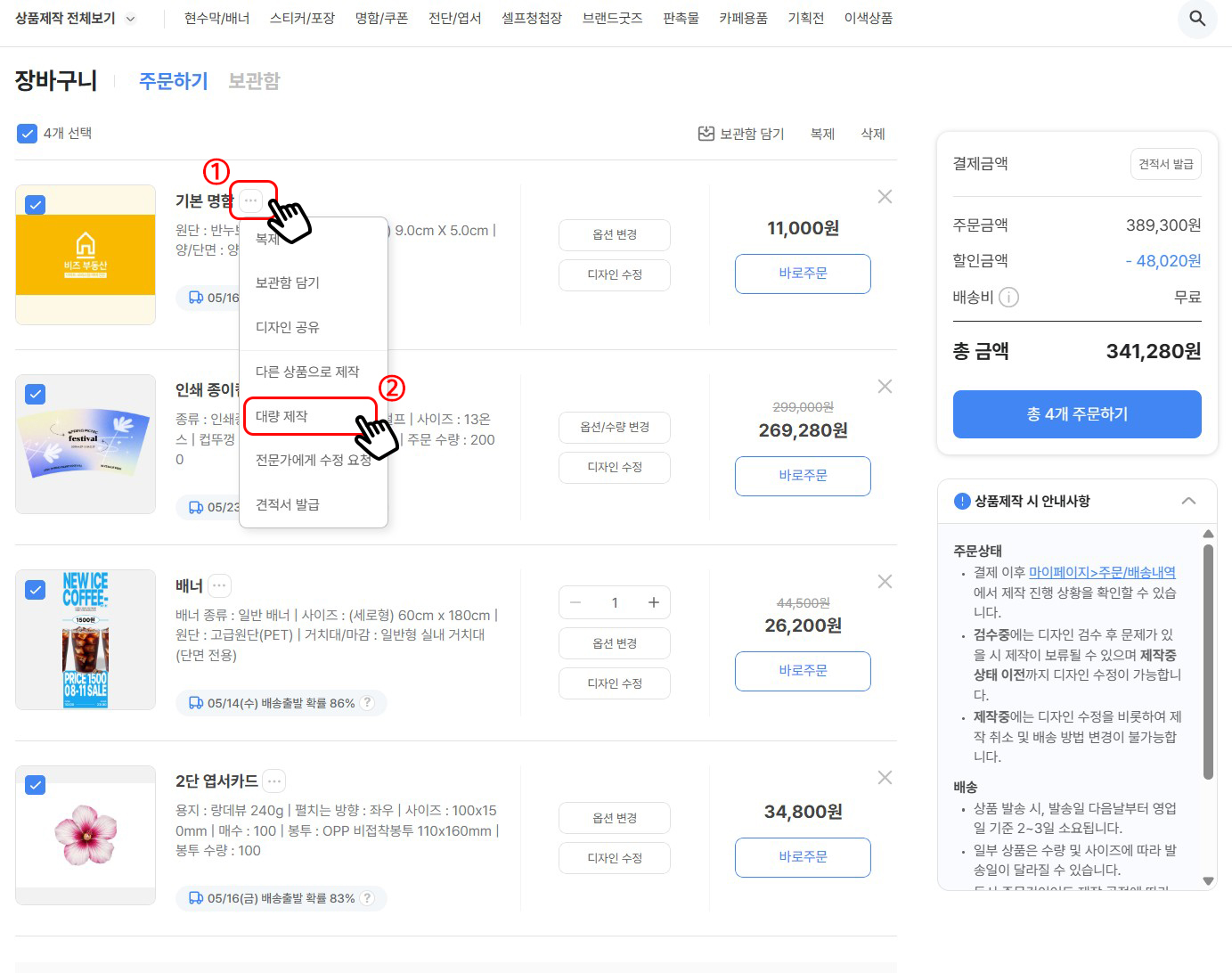This screenshot has width=1232, height=973.
Task: Click the blue info icon on 상품제작 시 안내사항
Action: 961,501
